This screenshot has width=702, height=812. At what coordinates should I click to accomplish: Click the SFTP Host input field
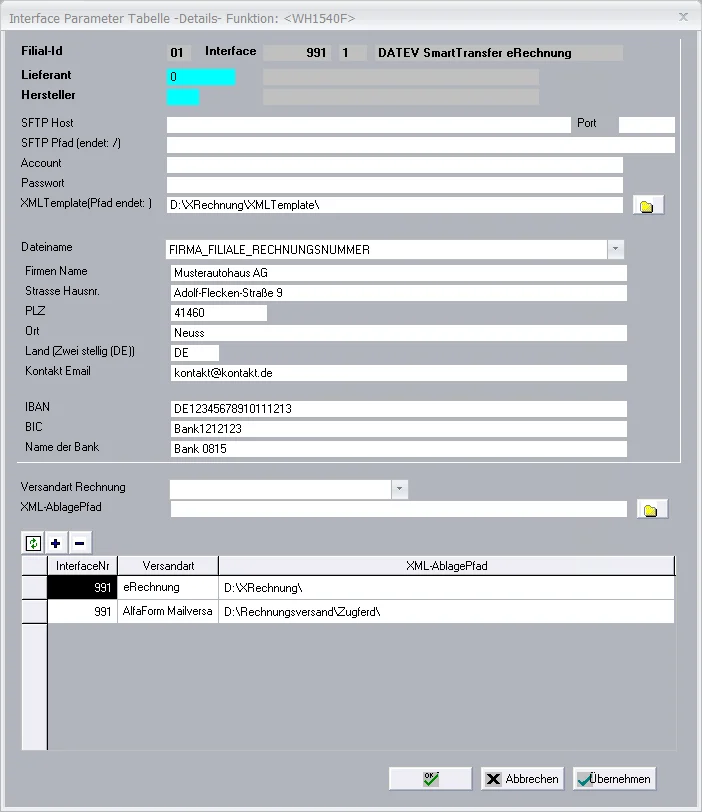pos(369,125)
